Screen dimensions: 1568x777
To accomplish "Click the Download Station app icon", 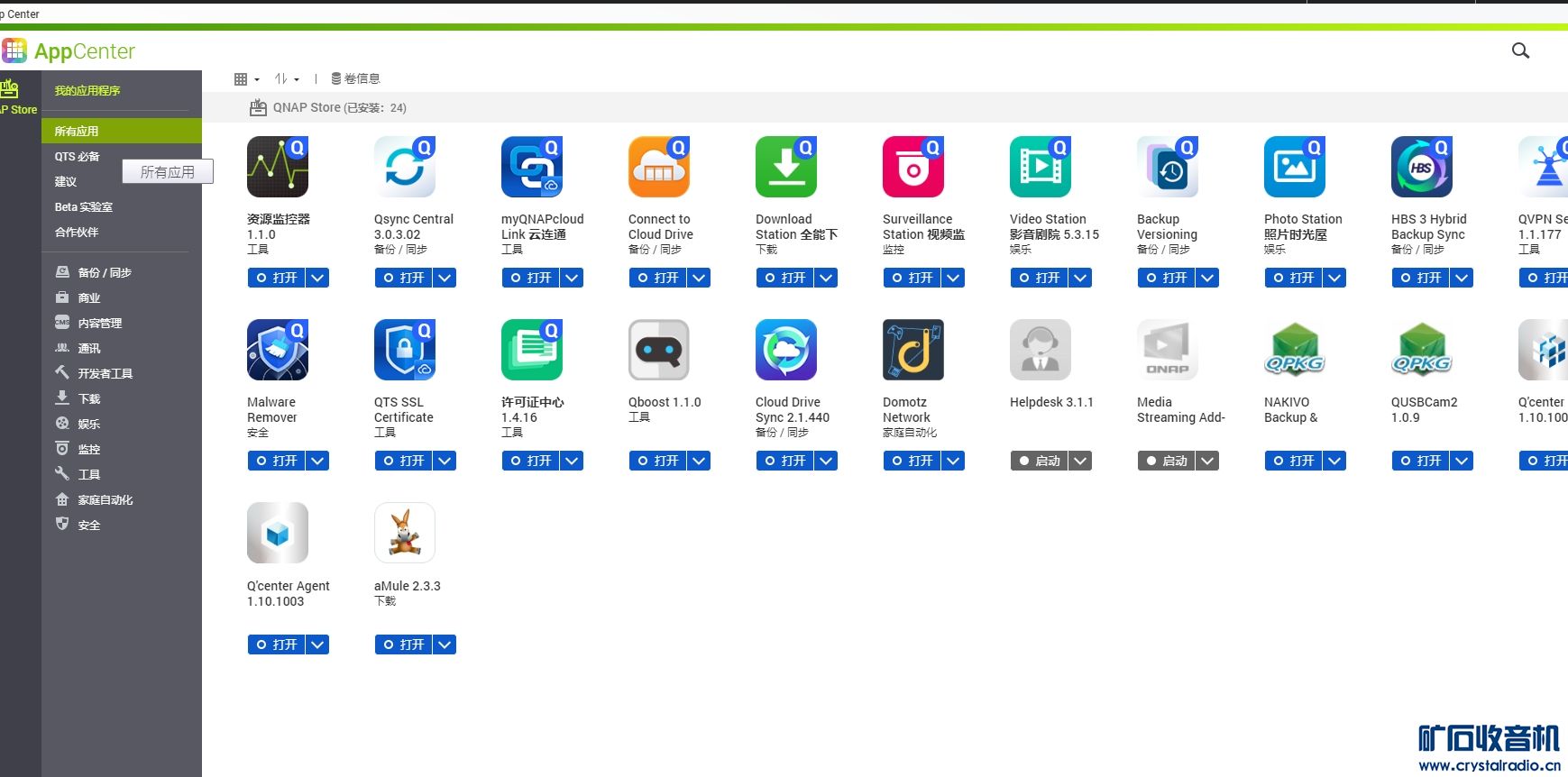I will (x=786, y=167).
